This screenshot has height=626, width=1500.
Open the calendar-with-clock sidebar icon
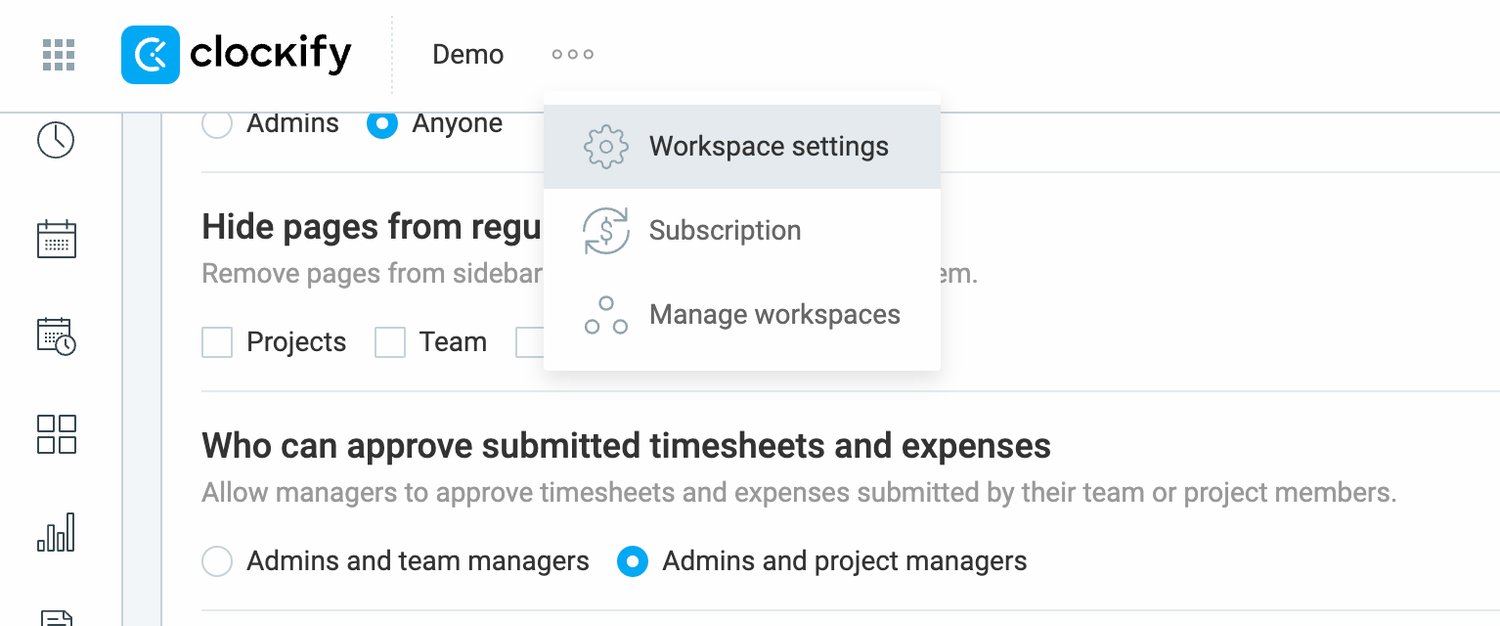pyautogui.click(x=56, y=336)
